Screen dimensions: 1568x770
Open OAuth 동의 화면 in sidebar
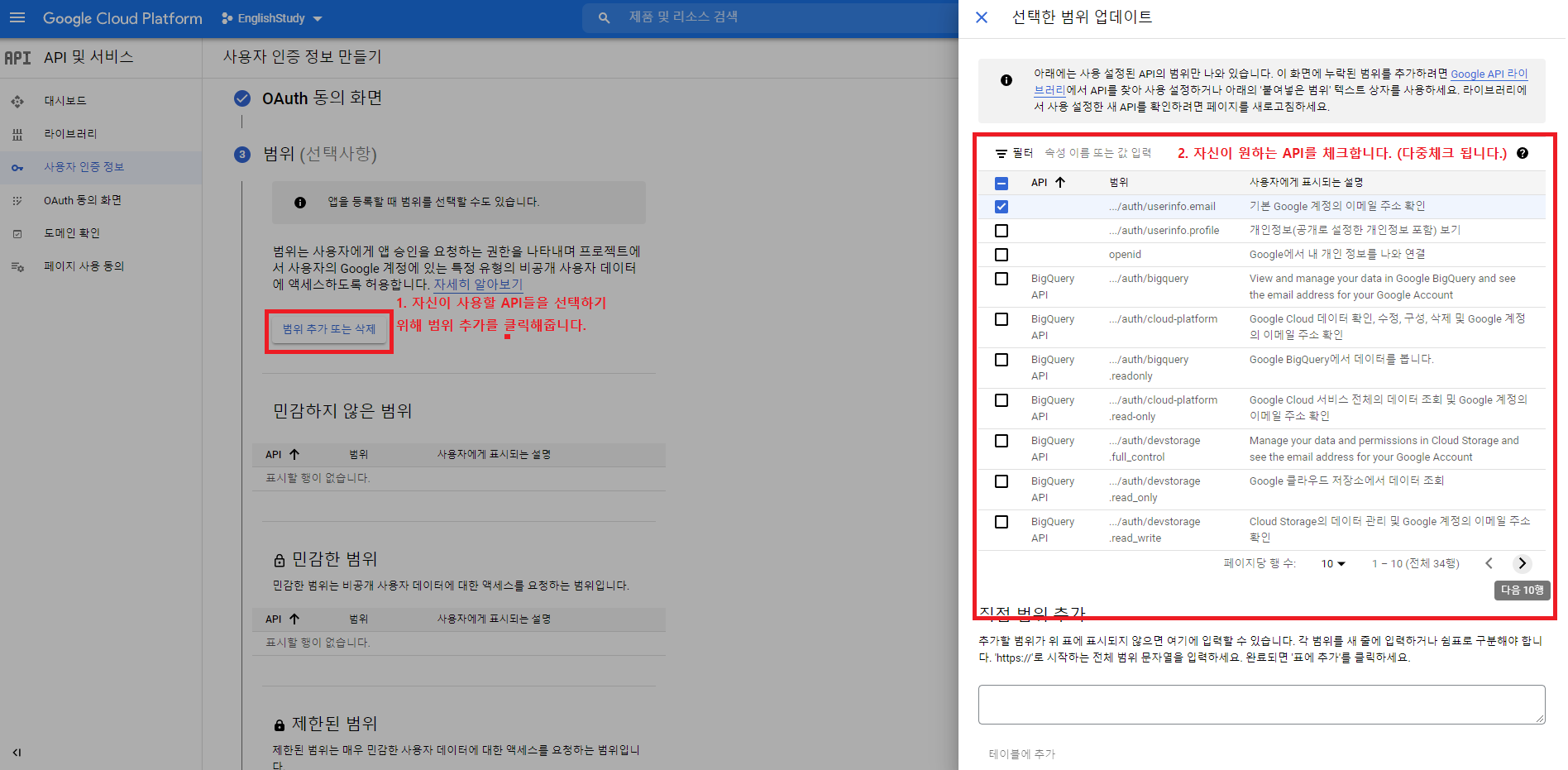click(x=83, y=200)
